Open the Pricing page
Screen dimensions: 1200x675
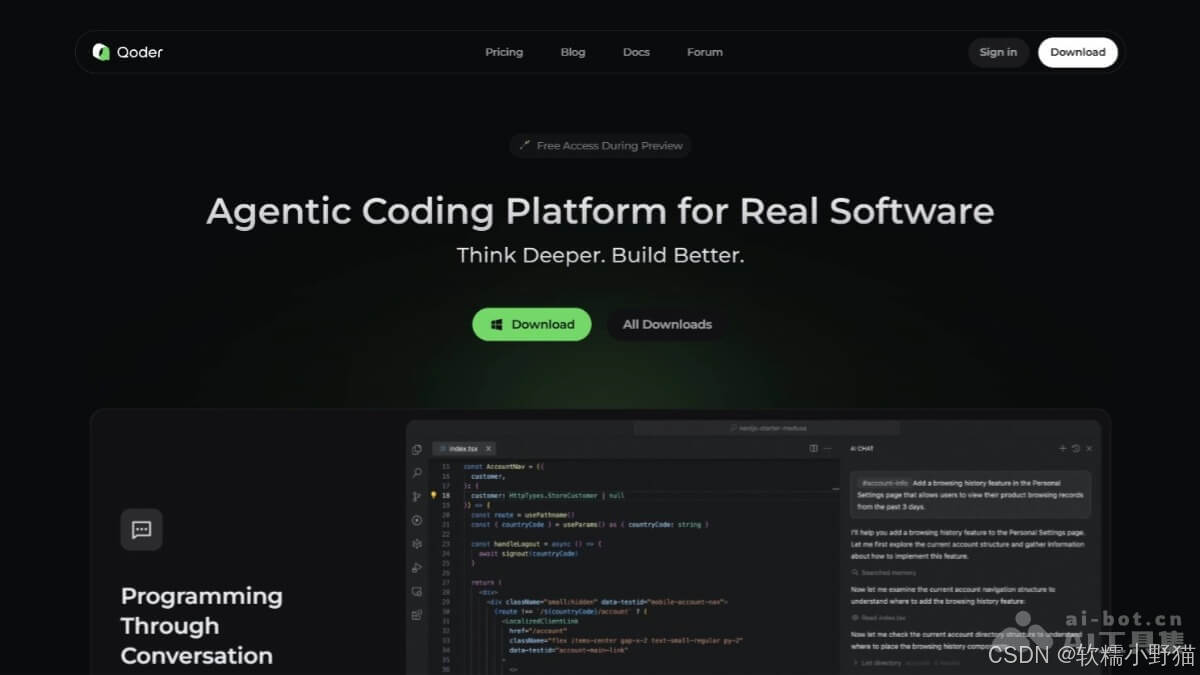(x=504, y=52)
